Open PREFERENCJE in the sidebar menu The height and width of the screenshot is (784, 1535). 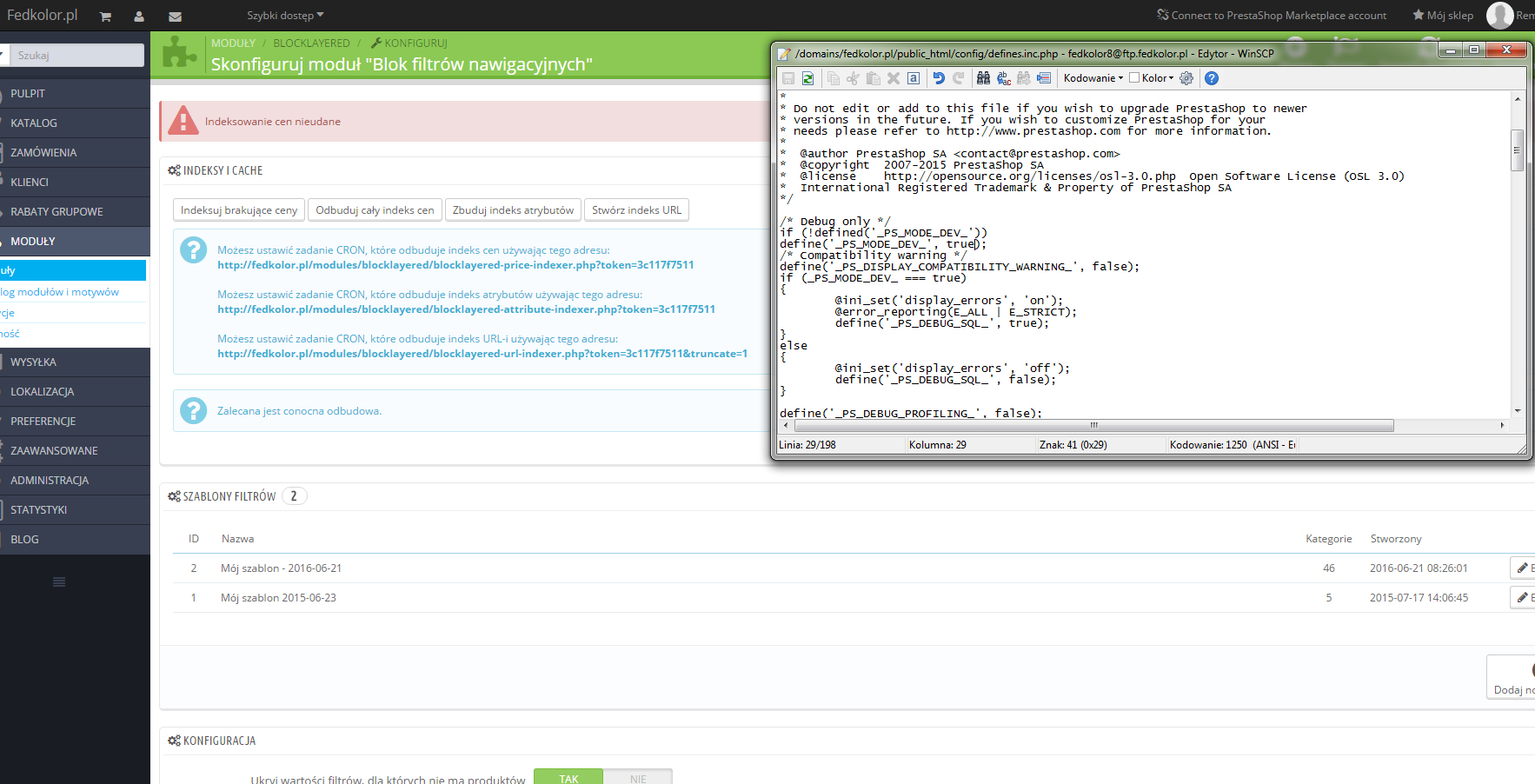[75, 422]
